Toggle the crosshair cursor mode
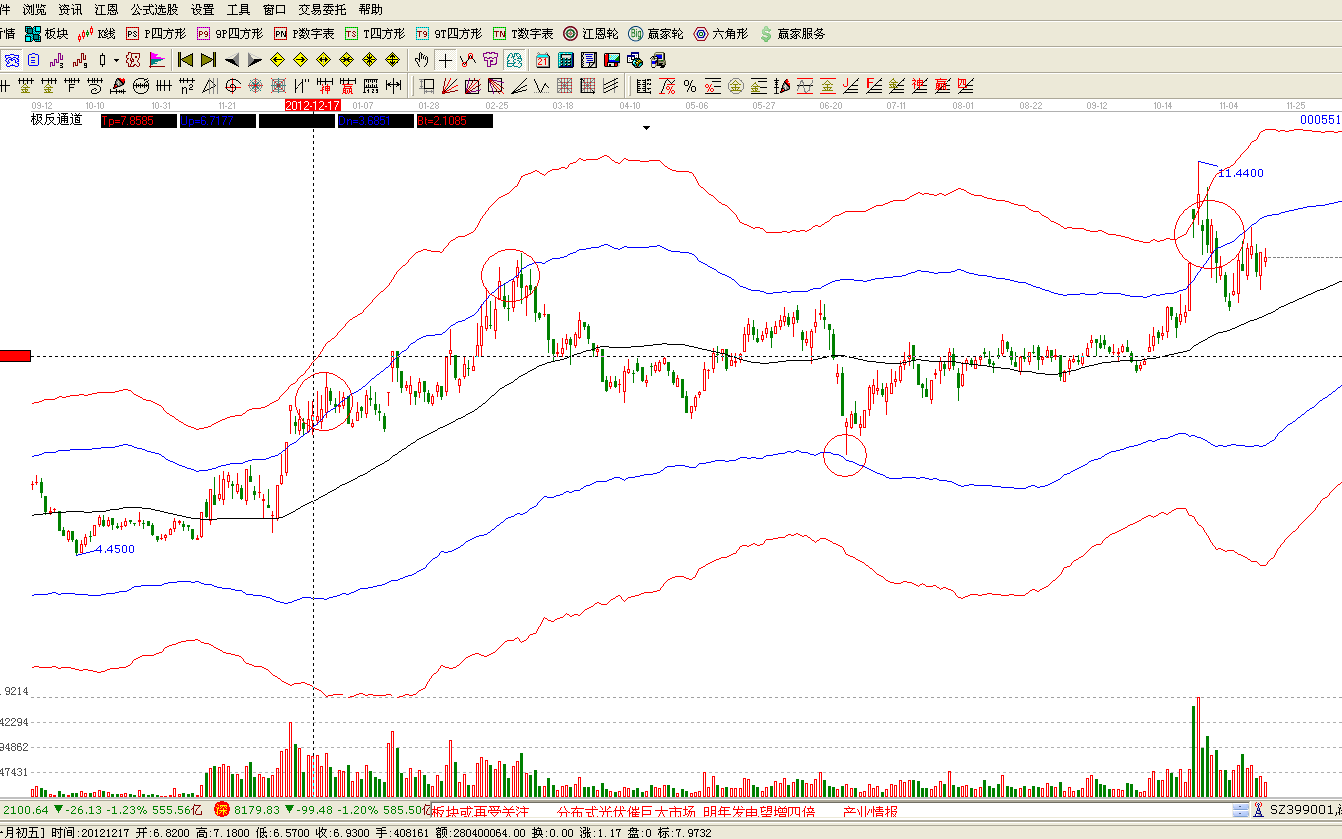Screen dimensions: 1342x839 (445, 60)
